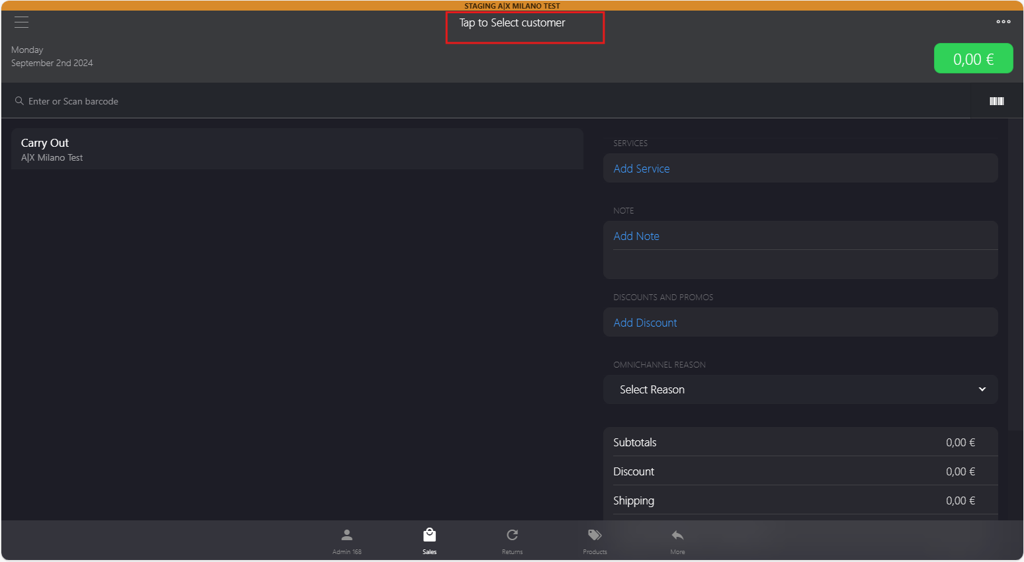Image resolution: width=1024 pixels, height=562 pixels.
Task: Focus the Enter or Scan barcode field
Action: click(485, 101)
